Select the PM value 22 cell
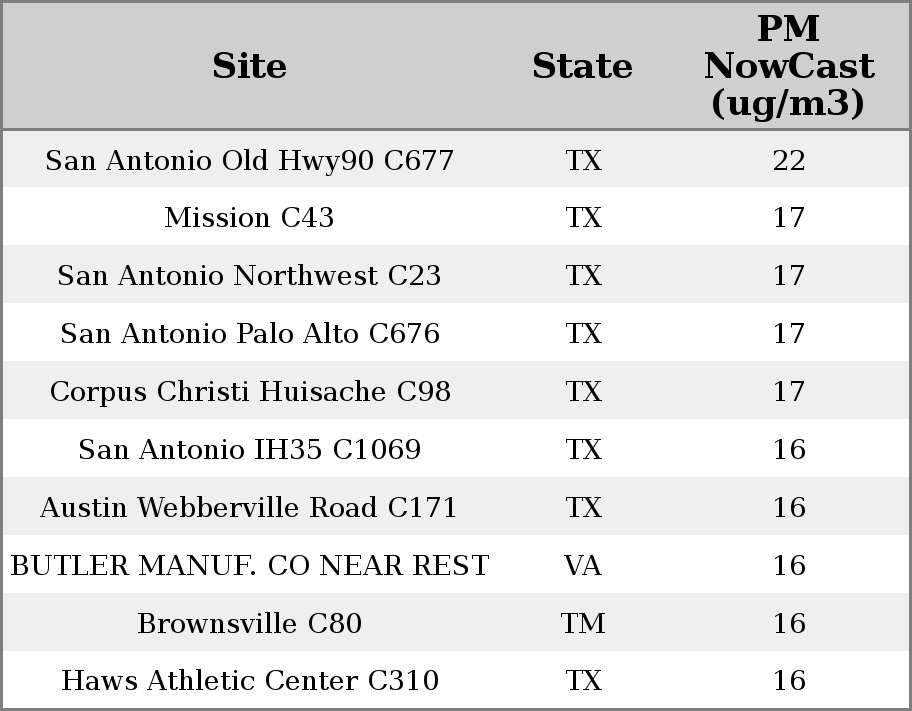The width and height of the screenshot is (912, 711). click(x=789, y=160)
